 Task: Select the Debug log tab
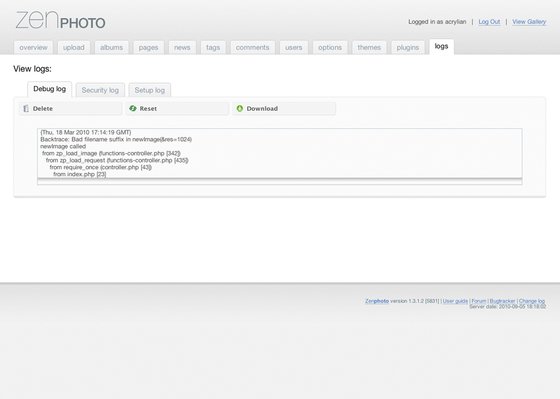pos(50,89)
